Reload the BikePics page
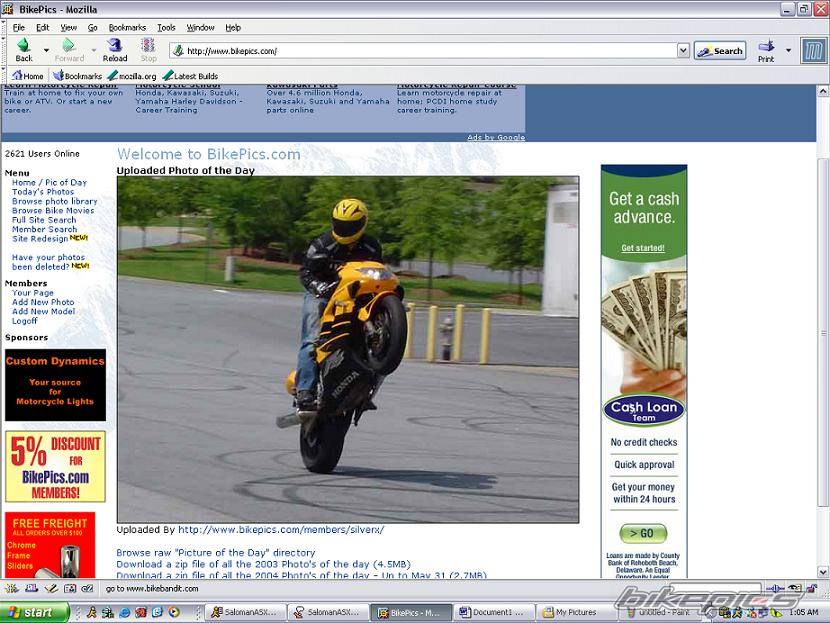 [x=115, y=50]
